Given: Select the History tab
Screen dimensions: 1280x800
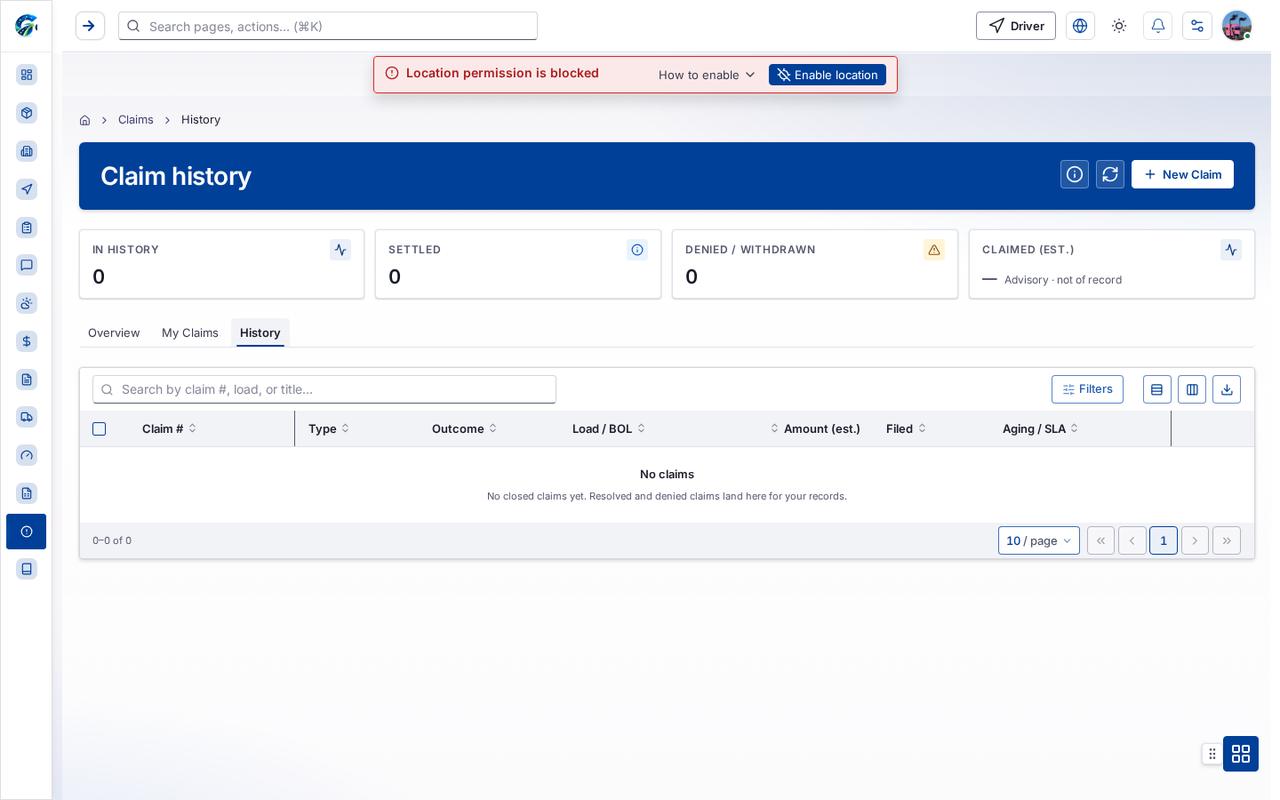Looking at the screenshot, I should [x=260, y=333].
